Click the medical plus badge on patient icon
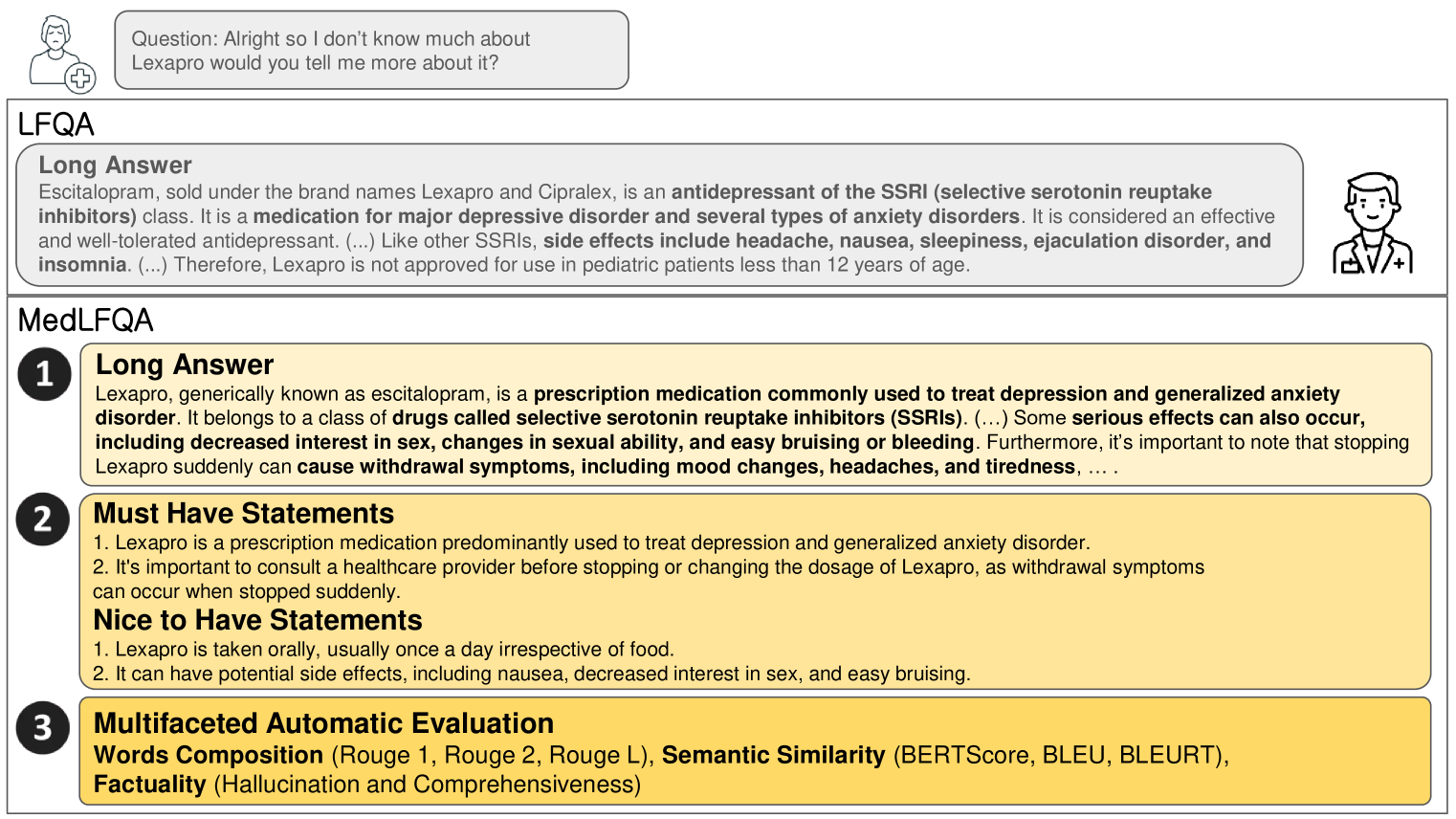Screen dimensions: 1456x819 click(x=80, y=77)
